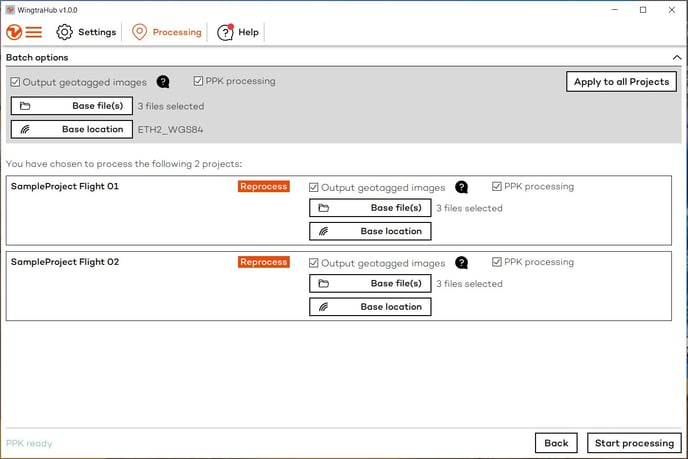Click help bubble beside batch Output geotagged images

[x=163, y=82]
